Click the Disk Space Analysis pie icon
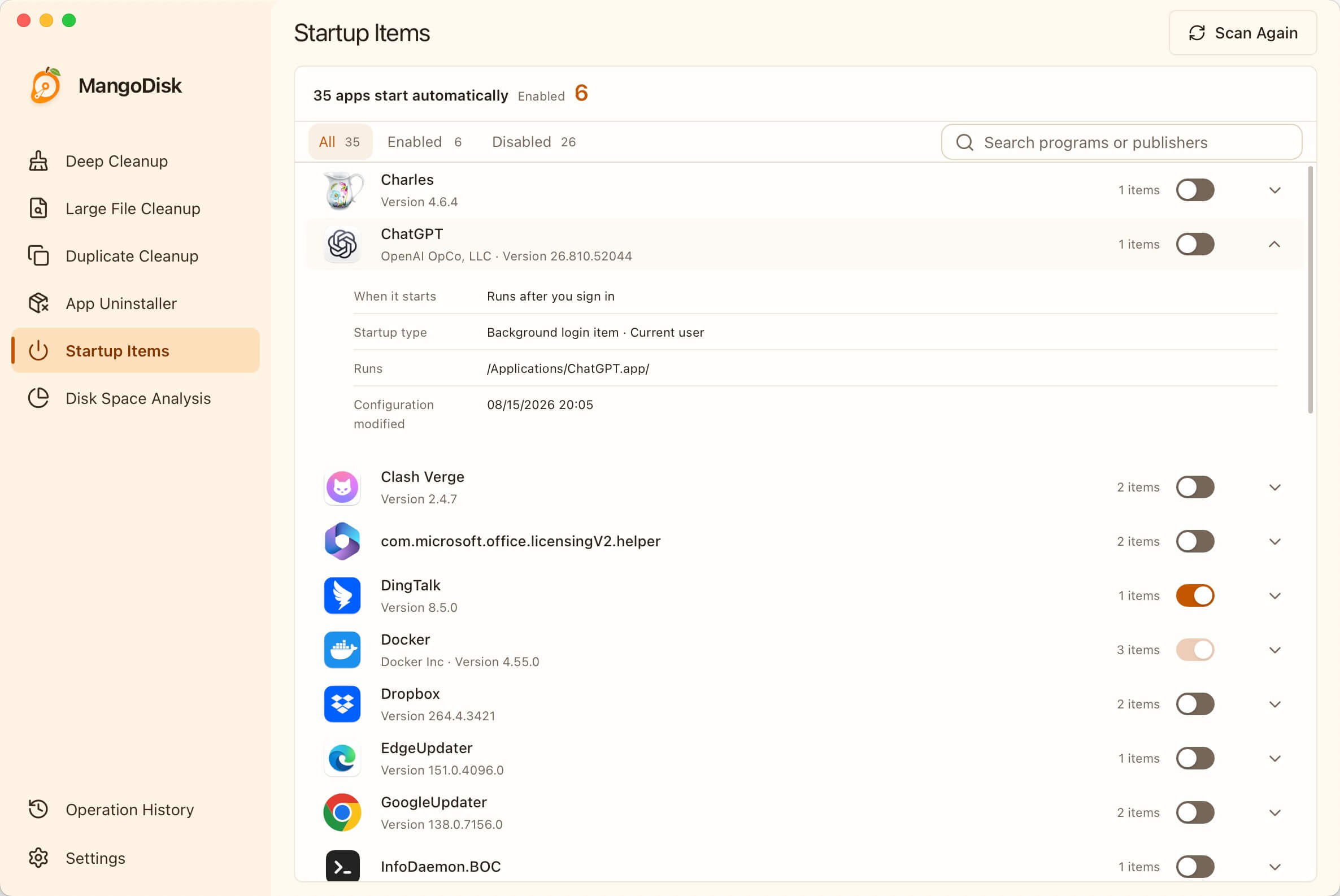 (38, 398)
